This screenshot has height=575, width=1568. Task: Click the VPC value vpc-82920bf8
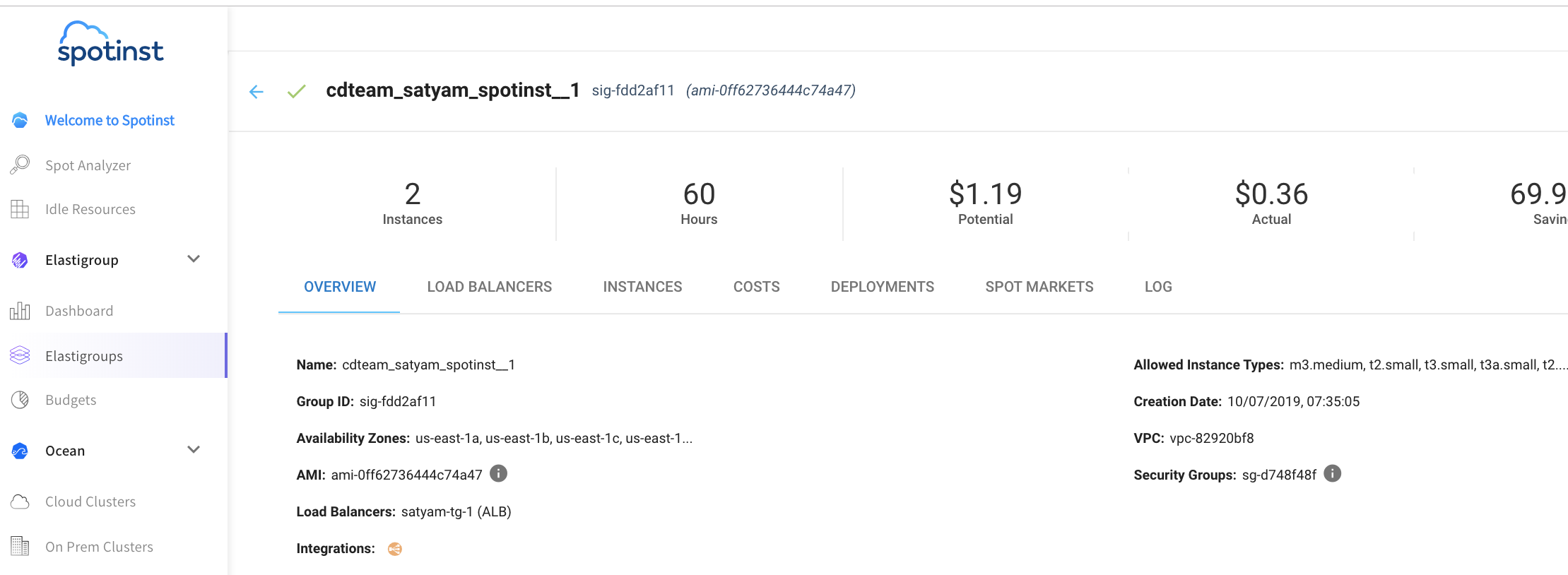tap(1212, 439)
